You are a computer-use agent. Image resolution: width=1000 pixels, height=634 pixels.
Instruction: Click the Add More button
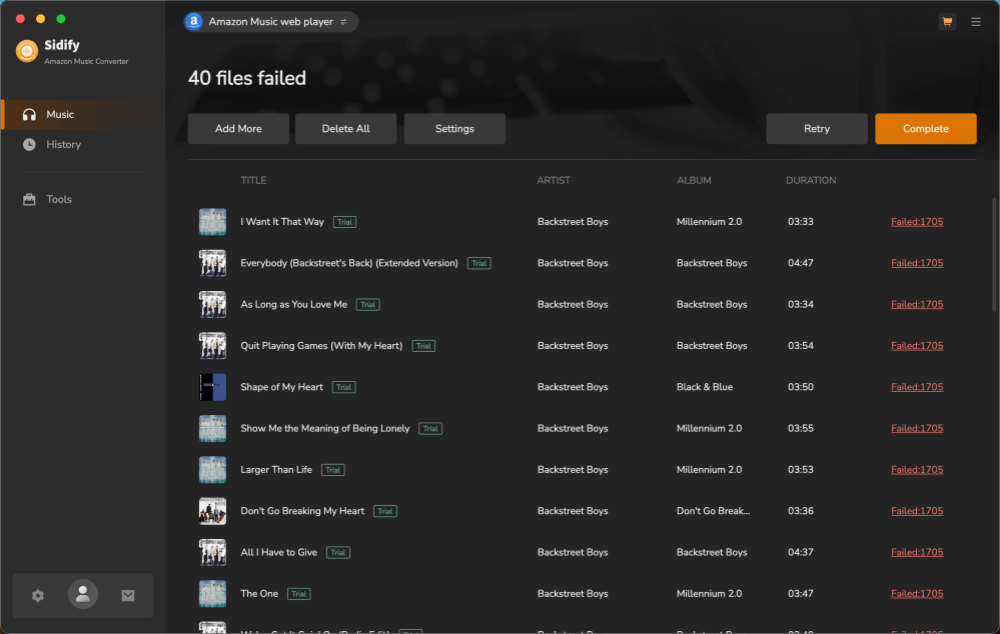tap(238, 128)
